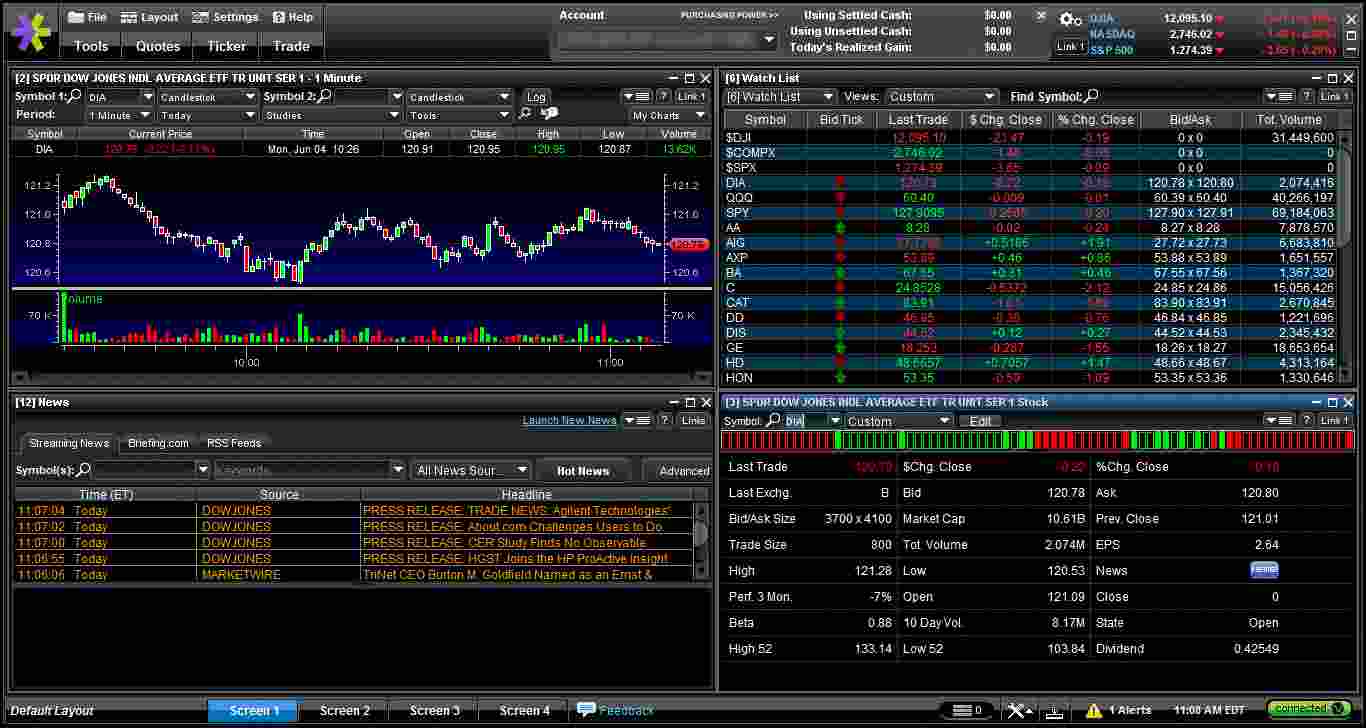Expand the DIA symbol dropdown in chart
The height and width of the screenshot is (728, 1366).
click(147, 97)
